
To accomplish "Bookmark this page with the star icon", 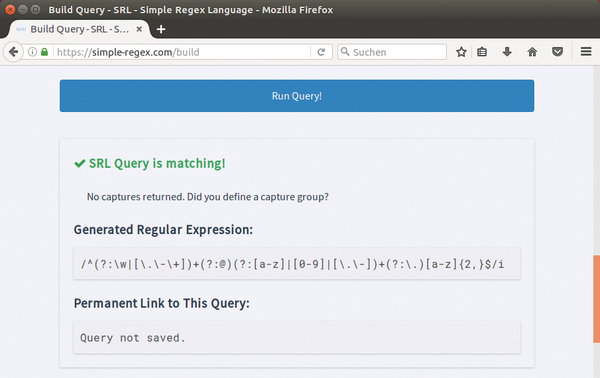I will [461, 52].
